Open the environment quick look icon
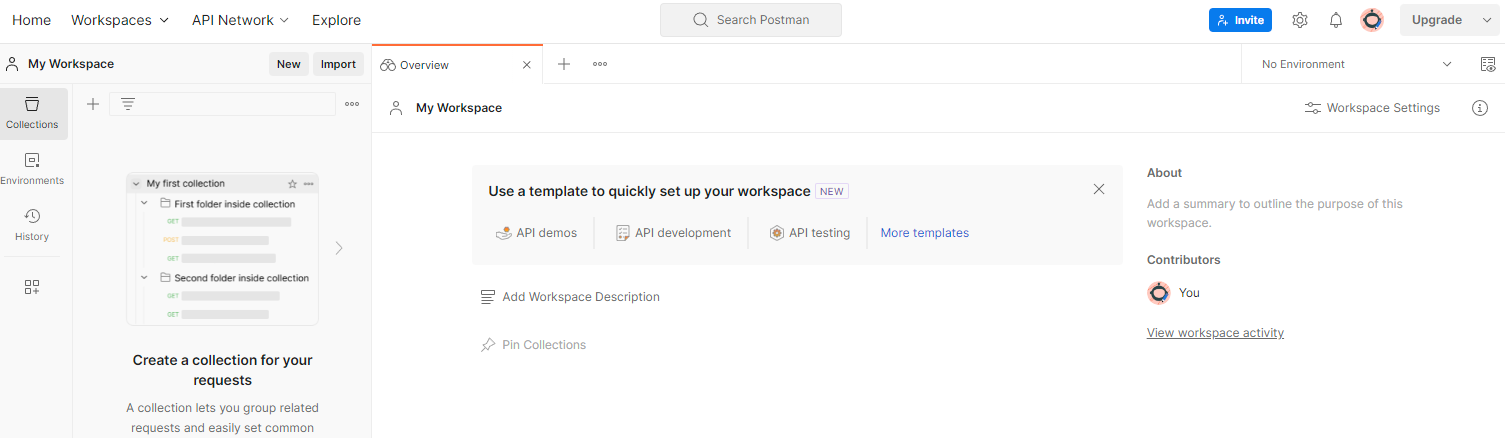The height and width of the screenshot is (438, 1505). [x=1487, y=64]
